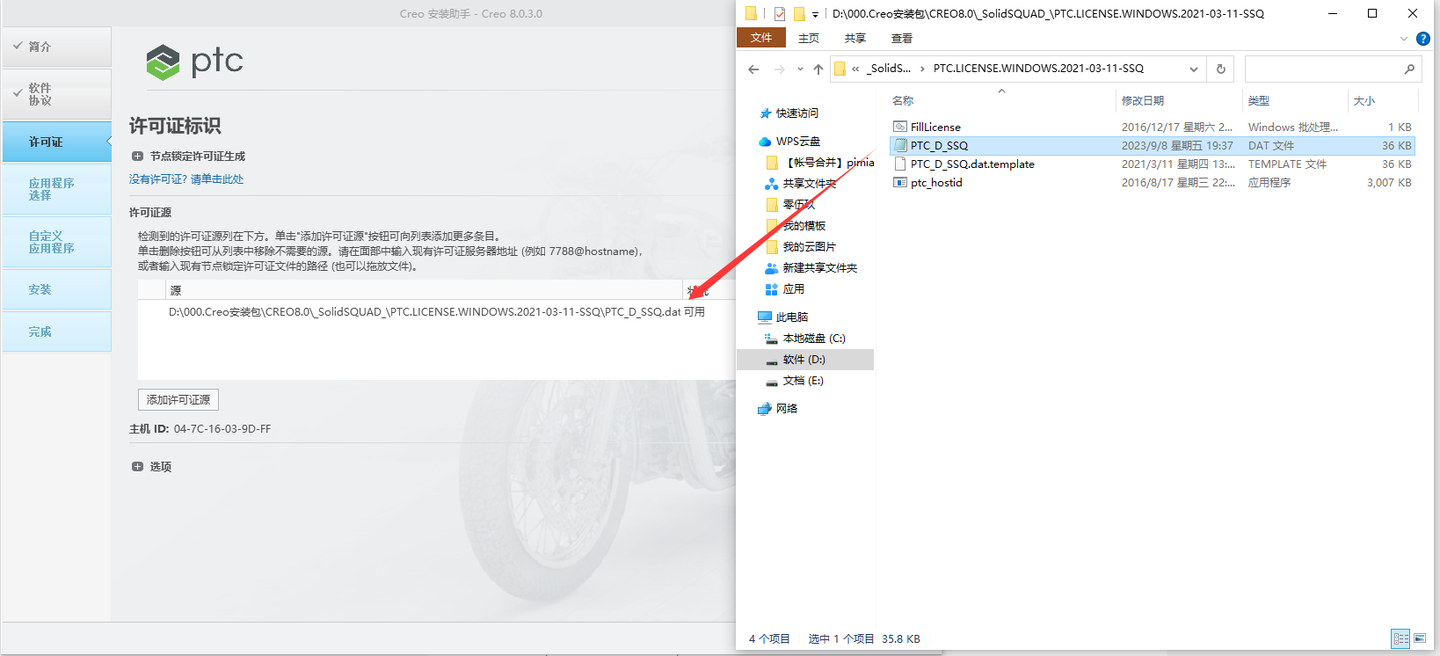Open the address bar history dropdown
Image resolution: width=1440 pixels, height=656 pixels.
pos(1194,69)
